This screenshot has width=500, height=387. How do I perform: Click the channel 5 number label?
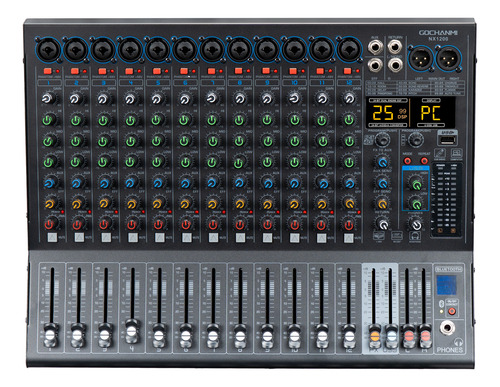tap(158, 83)
